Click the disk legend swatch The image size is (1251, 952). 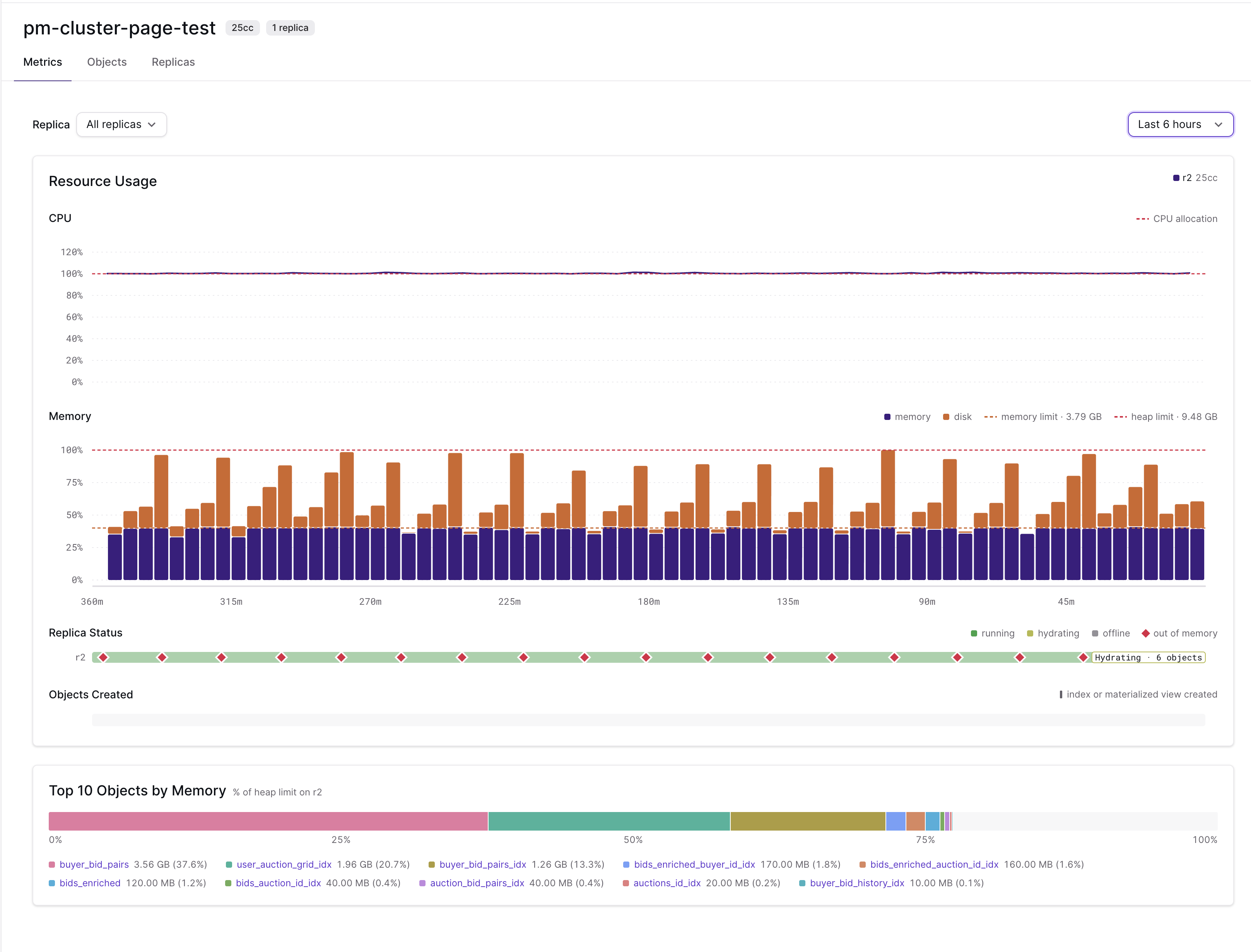(946, 417)
